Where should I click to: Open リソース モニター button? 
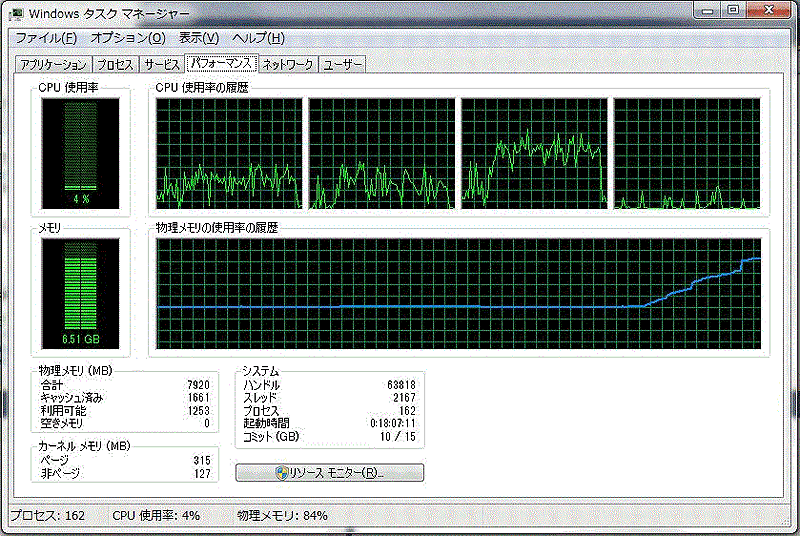click(x=330, y=473)
